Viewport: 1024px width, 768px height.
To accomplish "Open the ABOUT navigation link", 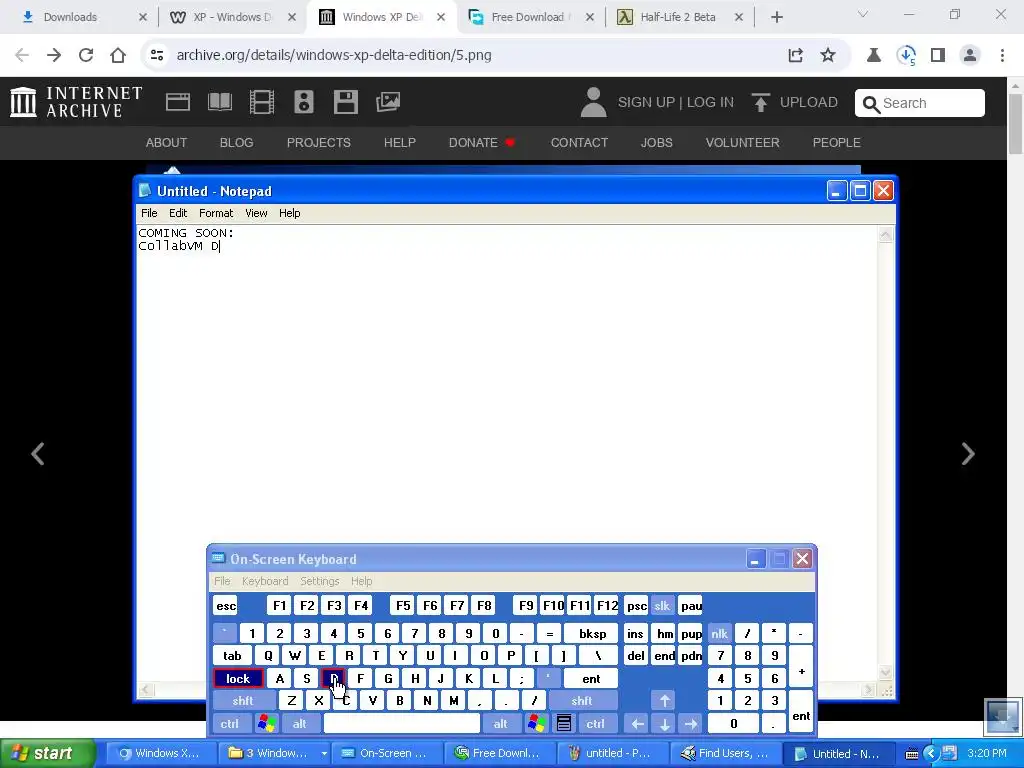I will pyautogui.click(x=166, y=142).
